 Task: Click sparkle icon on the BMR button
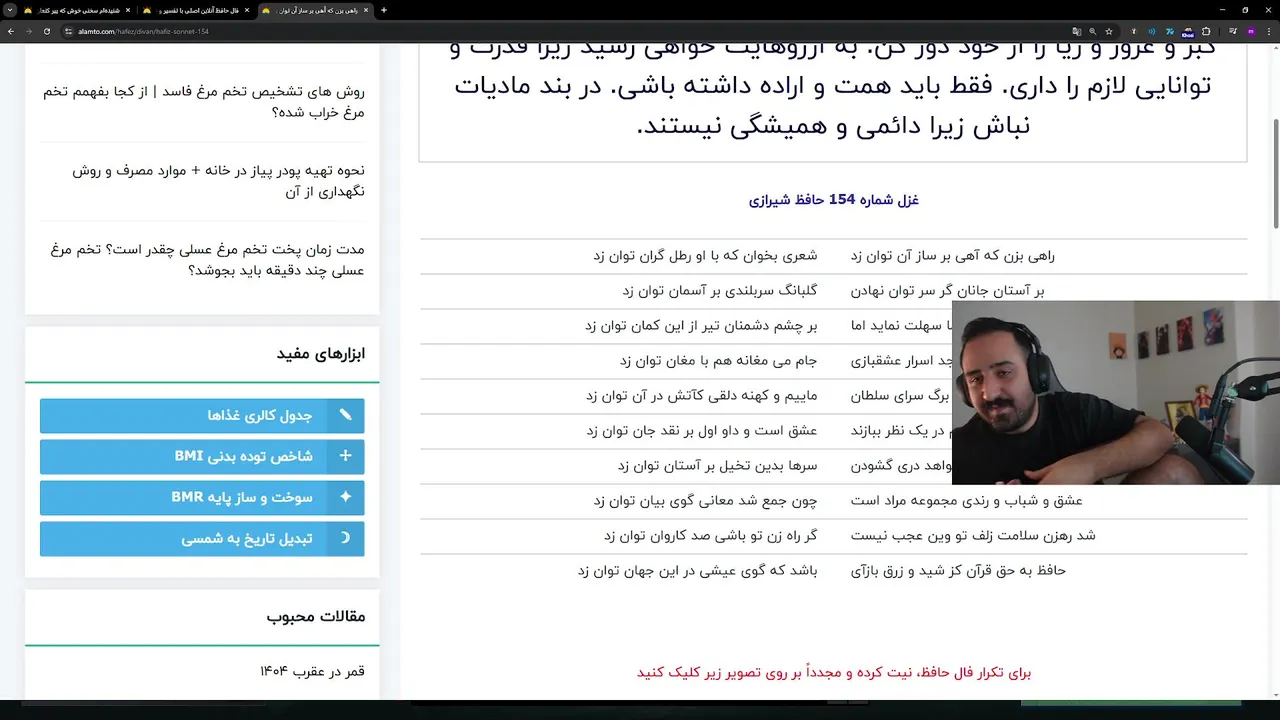tap(345, 497)
